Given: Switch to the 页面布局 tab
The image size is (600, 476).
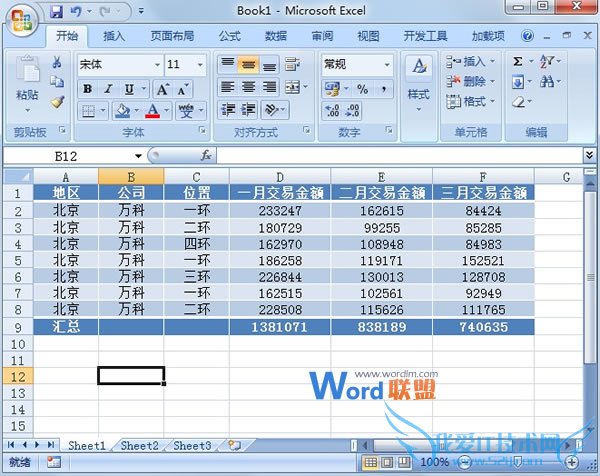Looking at the screenshot, I should pos(172,36).
